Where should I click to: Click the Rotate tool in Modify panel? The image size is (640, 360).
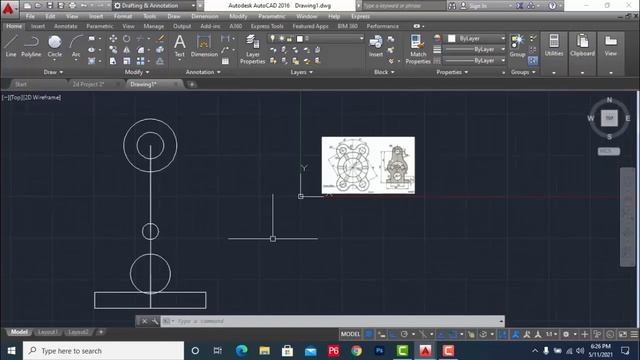pyautogui.click(x=127, y=38)
